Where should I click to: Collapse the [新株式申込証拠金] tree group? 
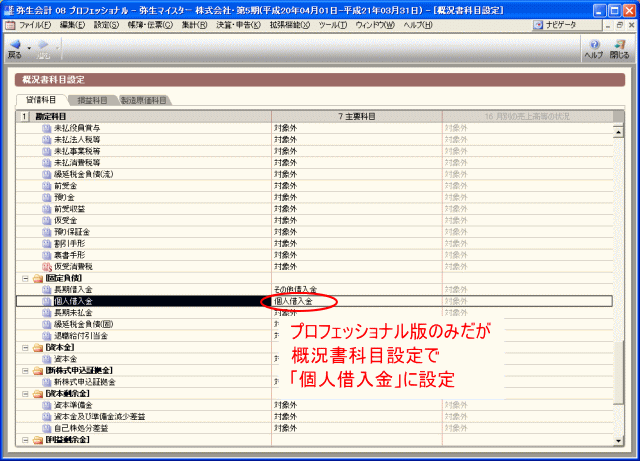[25, 371]
